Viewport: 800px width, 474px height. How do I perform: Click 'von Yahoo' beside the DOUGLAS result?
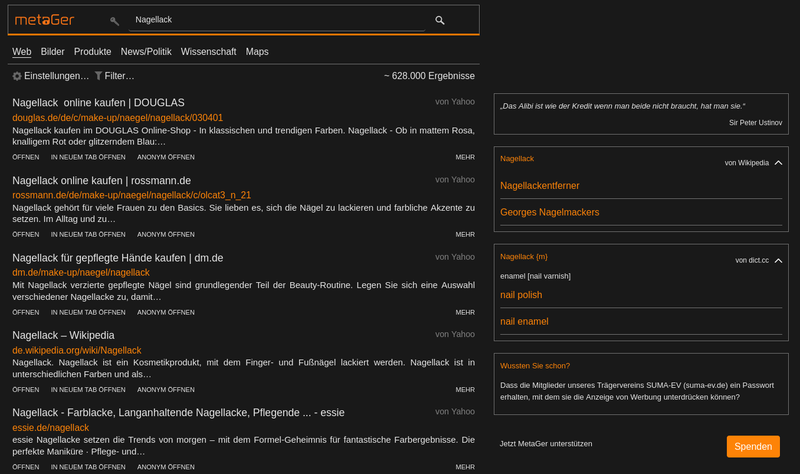click(x=455, y=102)
